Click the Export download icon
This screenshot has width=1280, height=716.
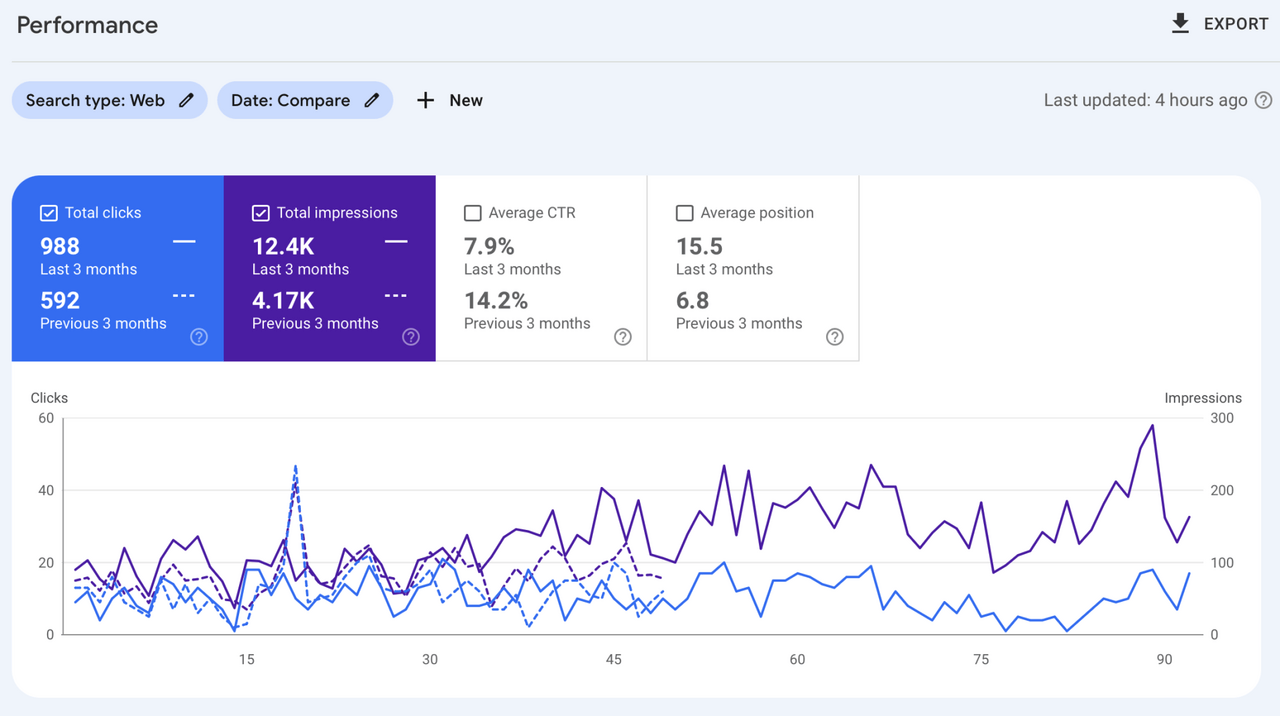pyautogui.click(x=1180, y=24)
